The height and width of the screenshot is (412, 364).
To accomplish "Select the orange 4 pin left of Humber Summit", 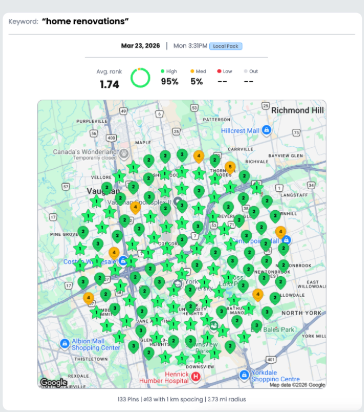I will click(x=88, y=298).
